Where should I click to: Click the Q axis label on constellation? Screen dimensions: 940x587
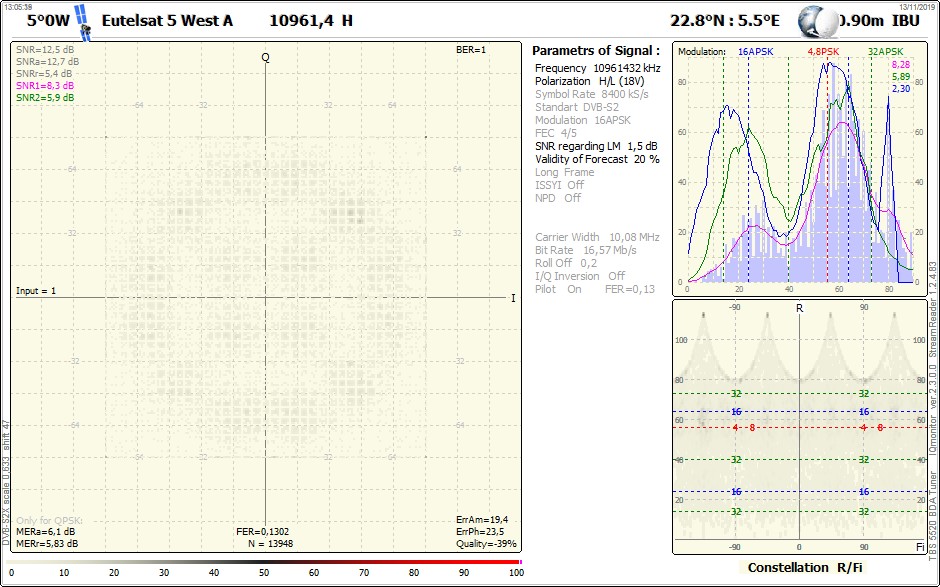(265, 58)
